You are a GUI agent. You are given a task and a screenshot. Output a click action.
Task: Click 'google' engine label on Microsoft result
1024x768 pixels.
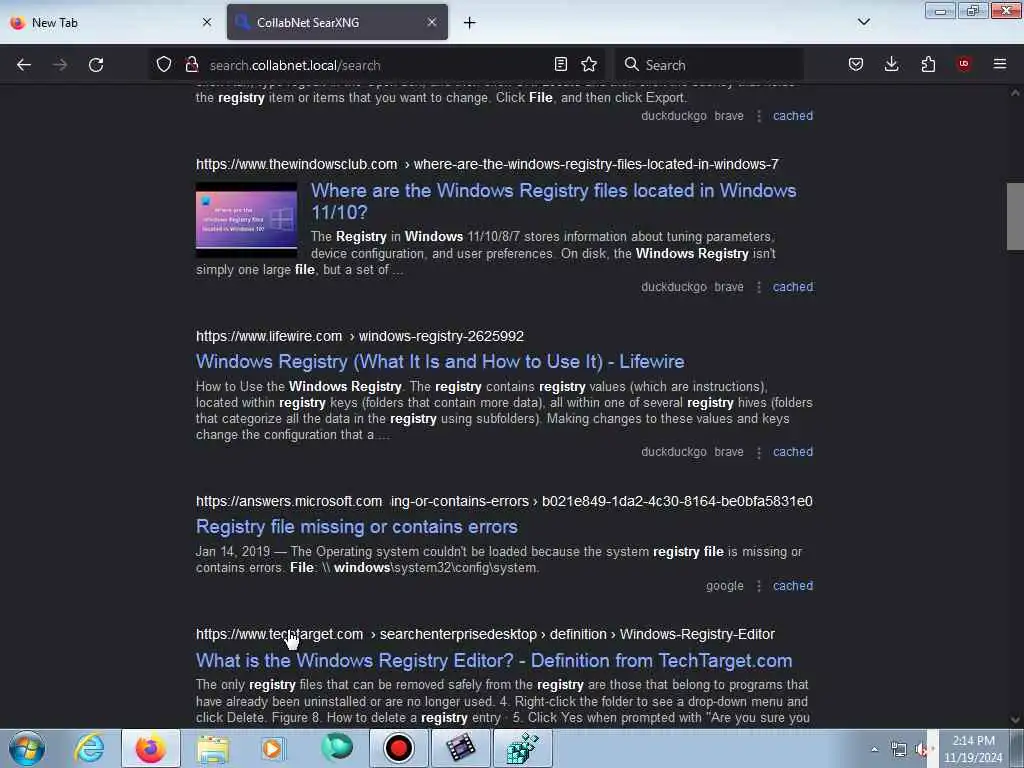coord(725,586)
